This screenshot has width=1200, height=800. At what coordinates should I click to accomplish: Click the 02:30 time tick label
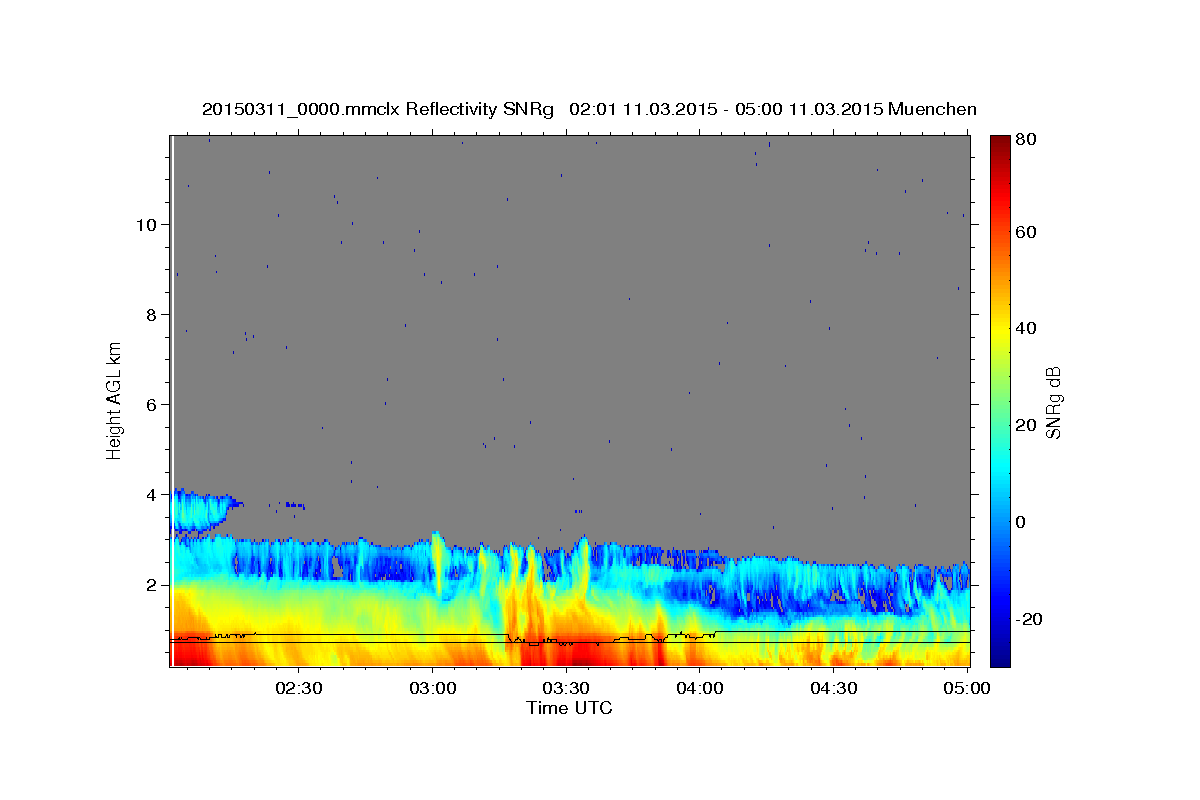coord(298,688)
